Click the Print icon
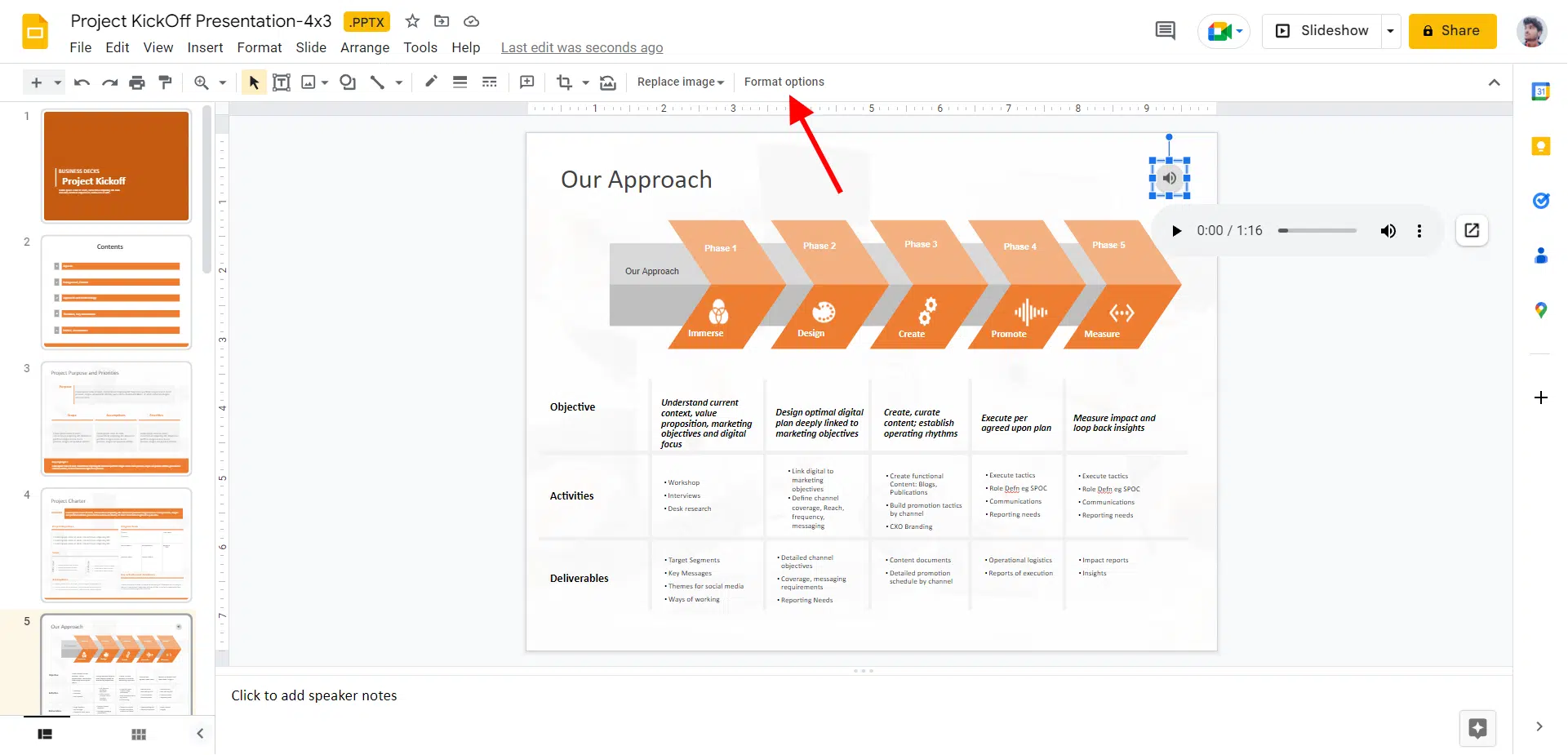Viewport: 1568px width, 755px height. click(x=137, y=82)
